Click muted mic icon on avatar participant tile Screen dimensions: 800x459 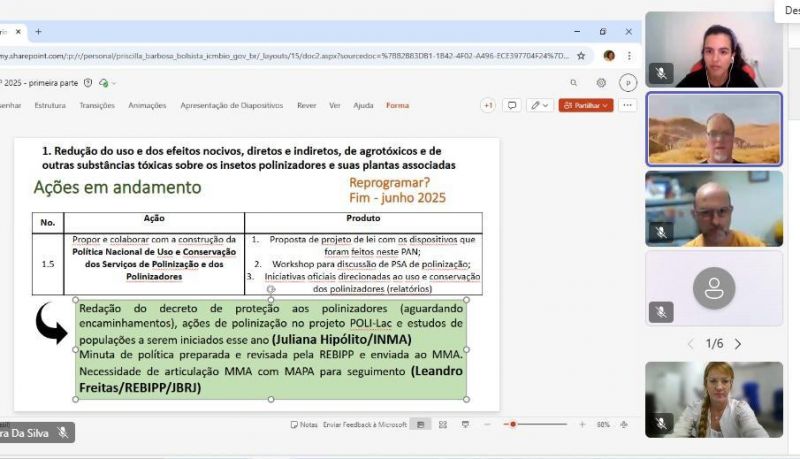[661, 312]
